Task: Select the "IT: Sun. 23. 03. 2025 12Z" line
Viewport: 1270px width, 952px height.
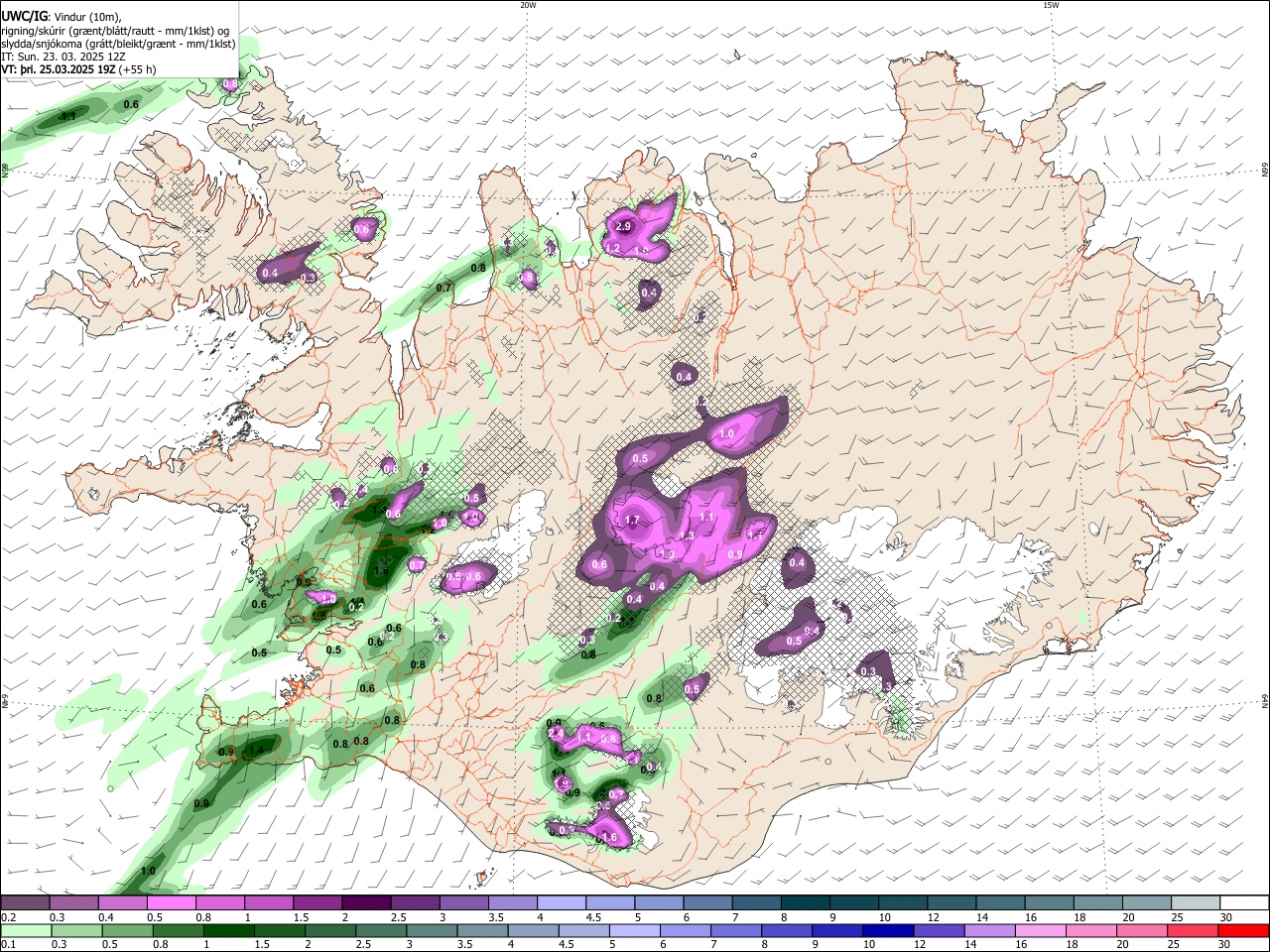Action: click(63, 57)
